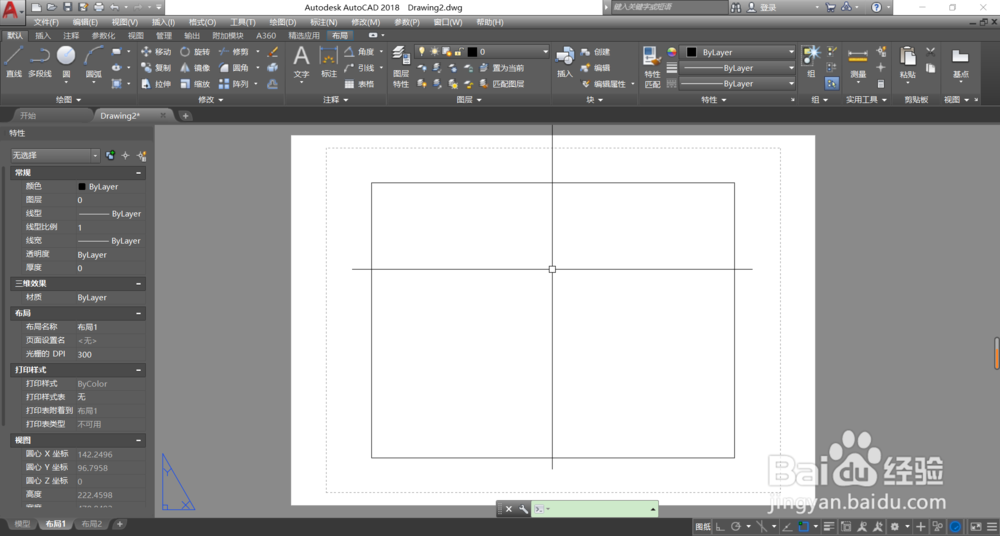Collapse the 打印样式 properties section
Image resolution: width=1000 pixels, height=536 pixels.
[138, 370]
